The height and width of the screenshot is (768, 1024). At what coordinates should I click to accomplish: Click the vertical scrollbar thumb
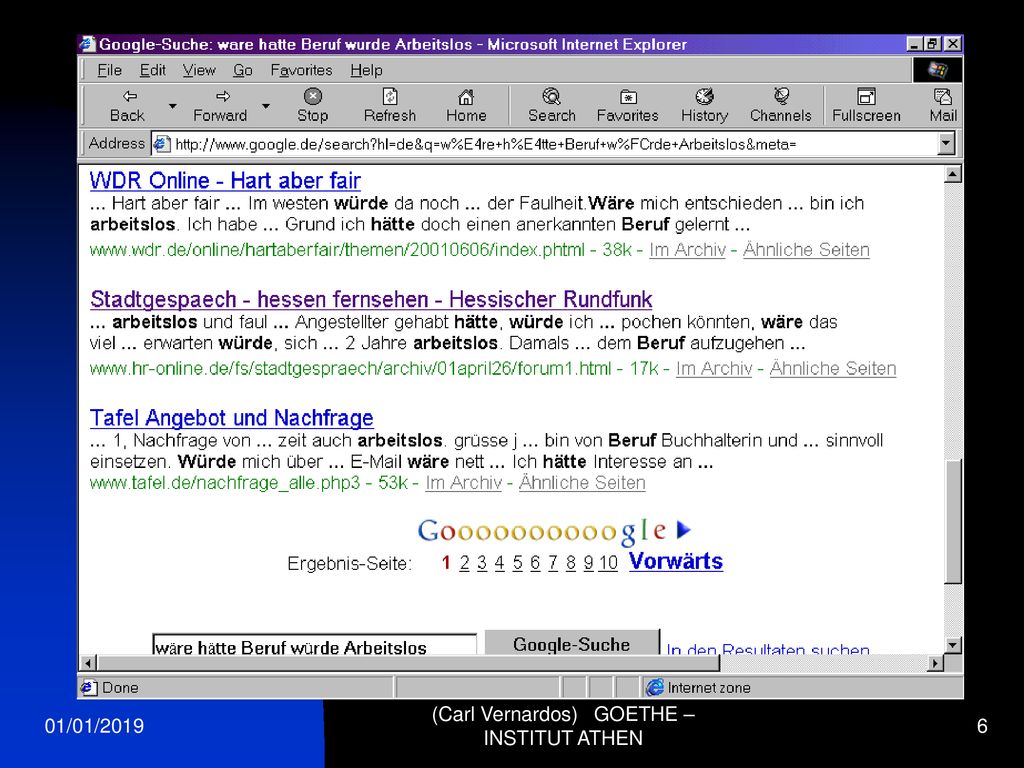[x=953, y=521]
